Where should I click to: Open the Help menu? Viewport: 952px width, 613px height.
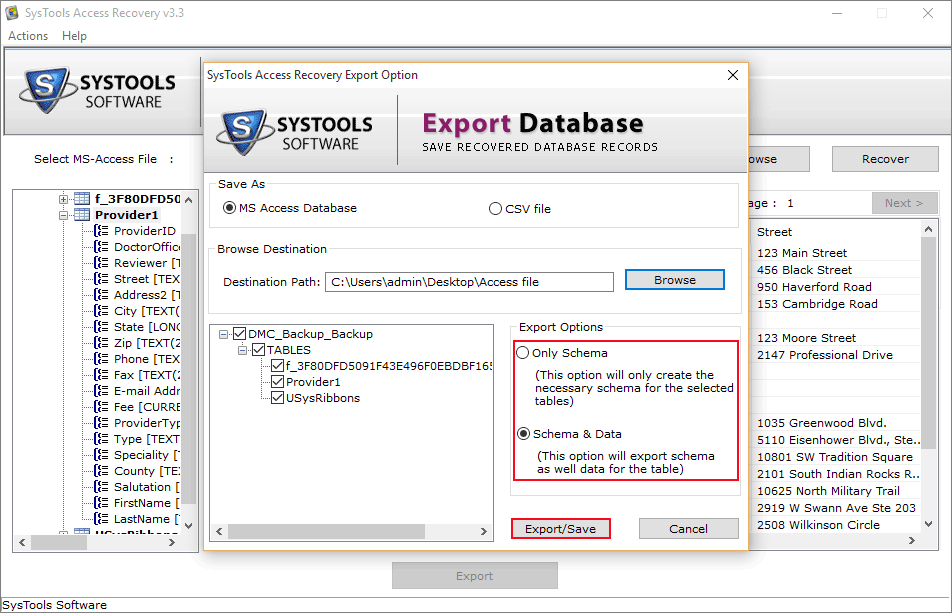coord(74,36)
